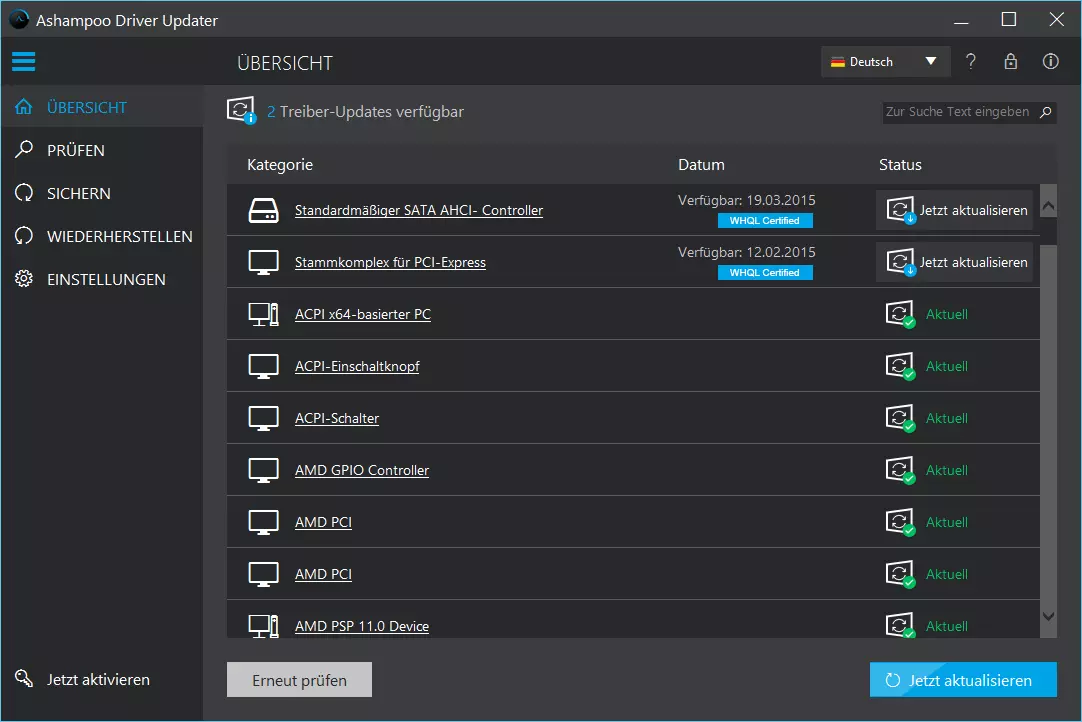This screenshot has width=1082, height=722.
Task: Click the lock icon in the header
Action: (x=1010, y=61)
